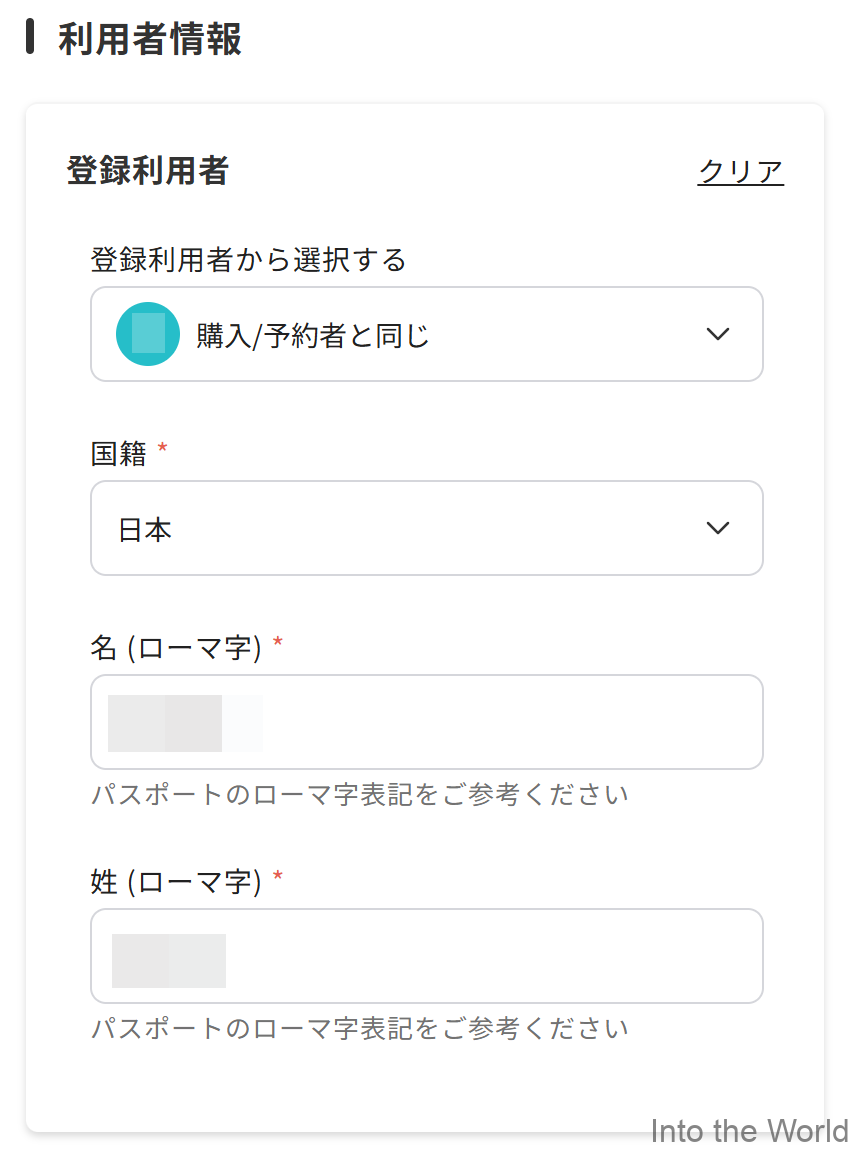Image resolution: width=858 pixels, height=1152 pixels.
Task: Open the 国籍 dropdown showing 日本
Action: pos(427,528)
